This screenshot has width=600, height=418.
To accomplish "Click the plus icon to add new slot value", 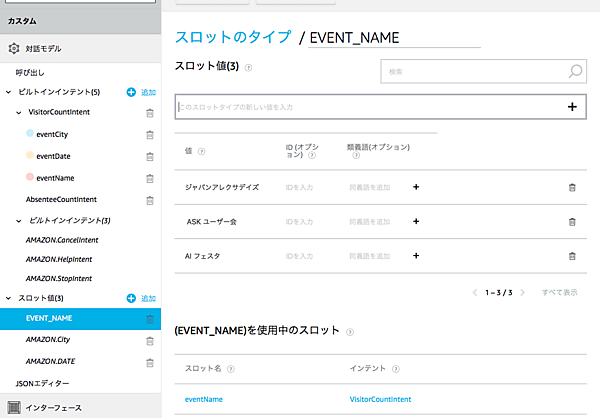I will pos(572,107).
